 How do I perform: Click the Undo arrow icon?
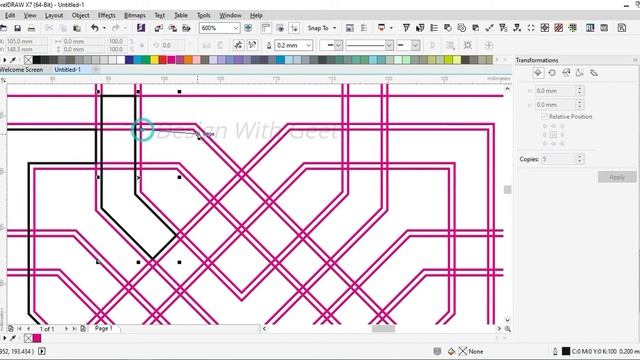[x=95, y=28]
